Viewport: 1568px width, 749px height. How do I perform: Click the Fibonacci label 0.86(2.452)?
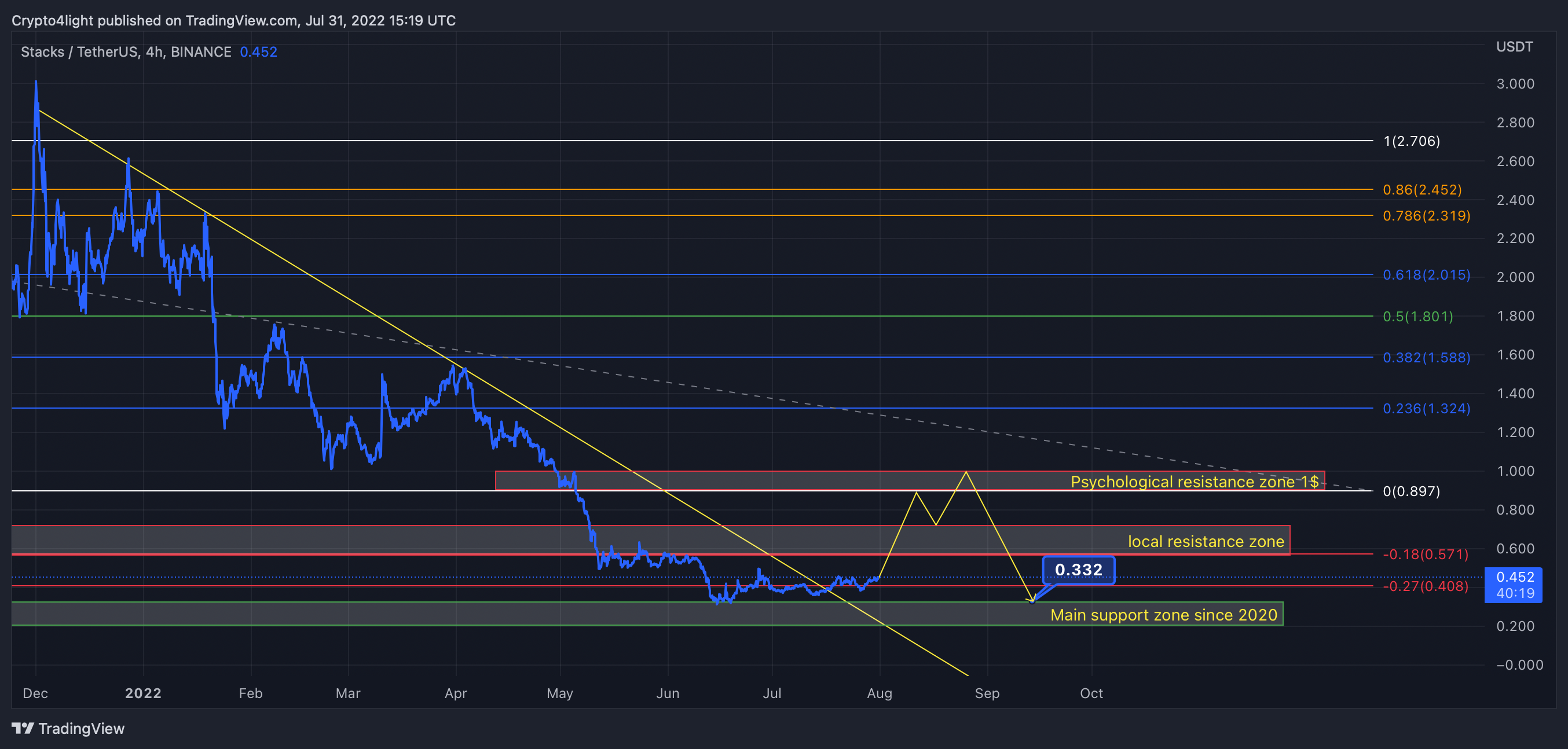[1422, 190]
